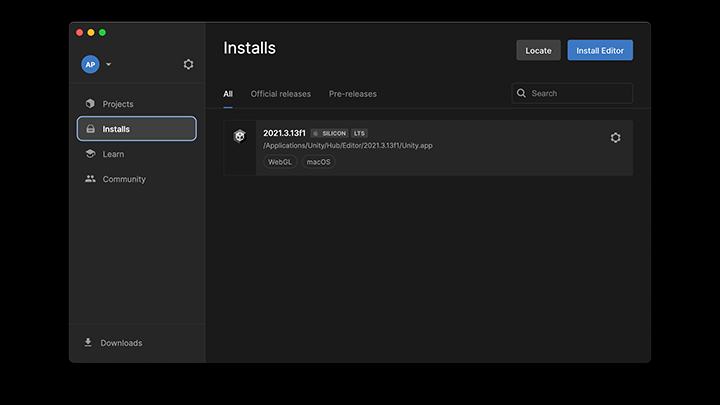Focus the Search input field
720x405 pixels.
572,93
